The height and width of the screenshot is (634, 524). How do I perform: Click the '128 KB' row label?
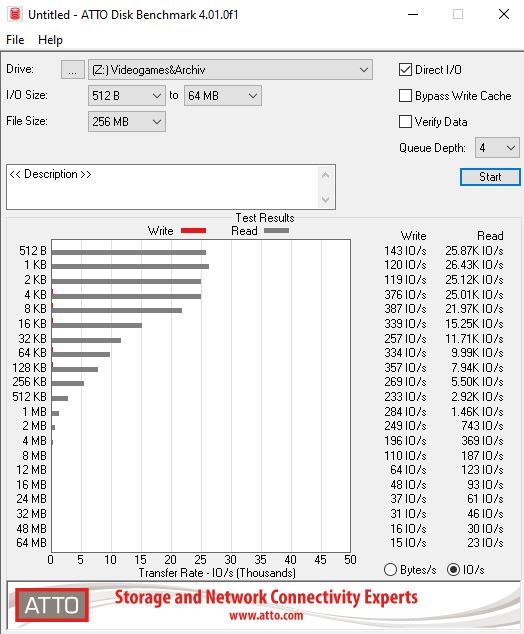[30, 368]
